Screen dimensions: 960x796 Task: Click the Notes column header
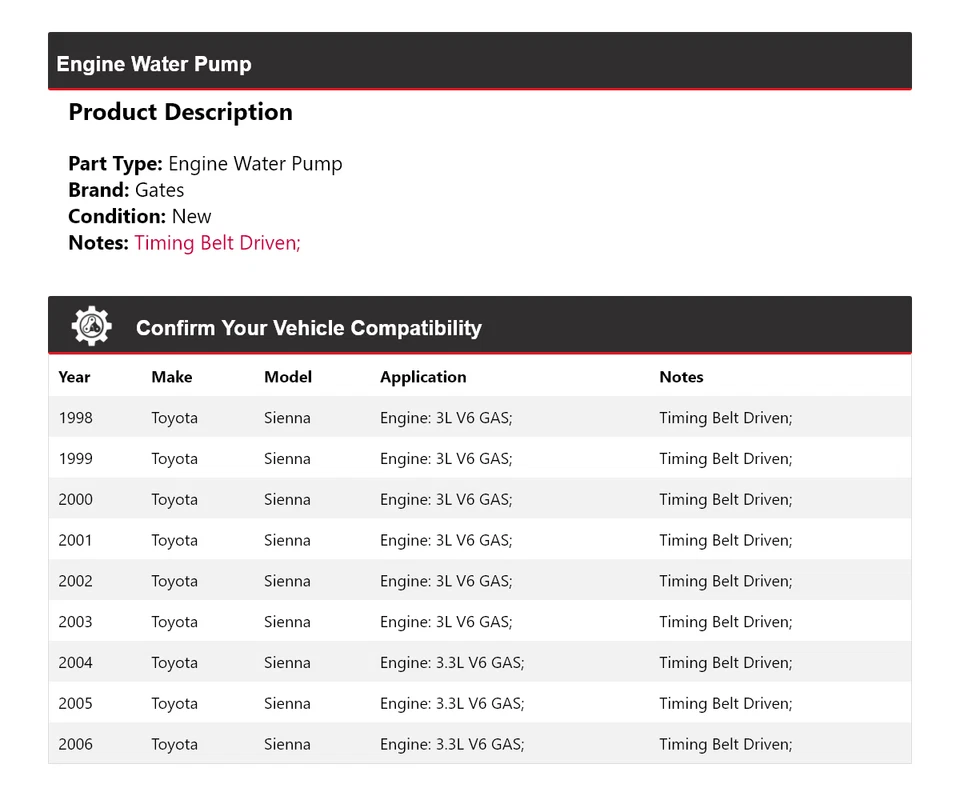[x=681, y=377]
